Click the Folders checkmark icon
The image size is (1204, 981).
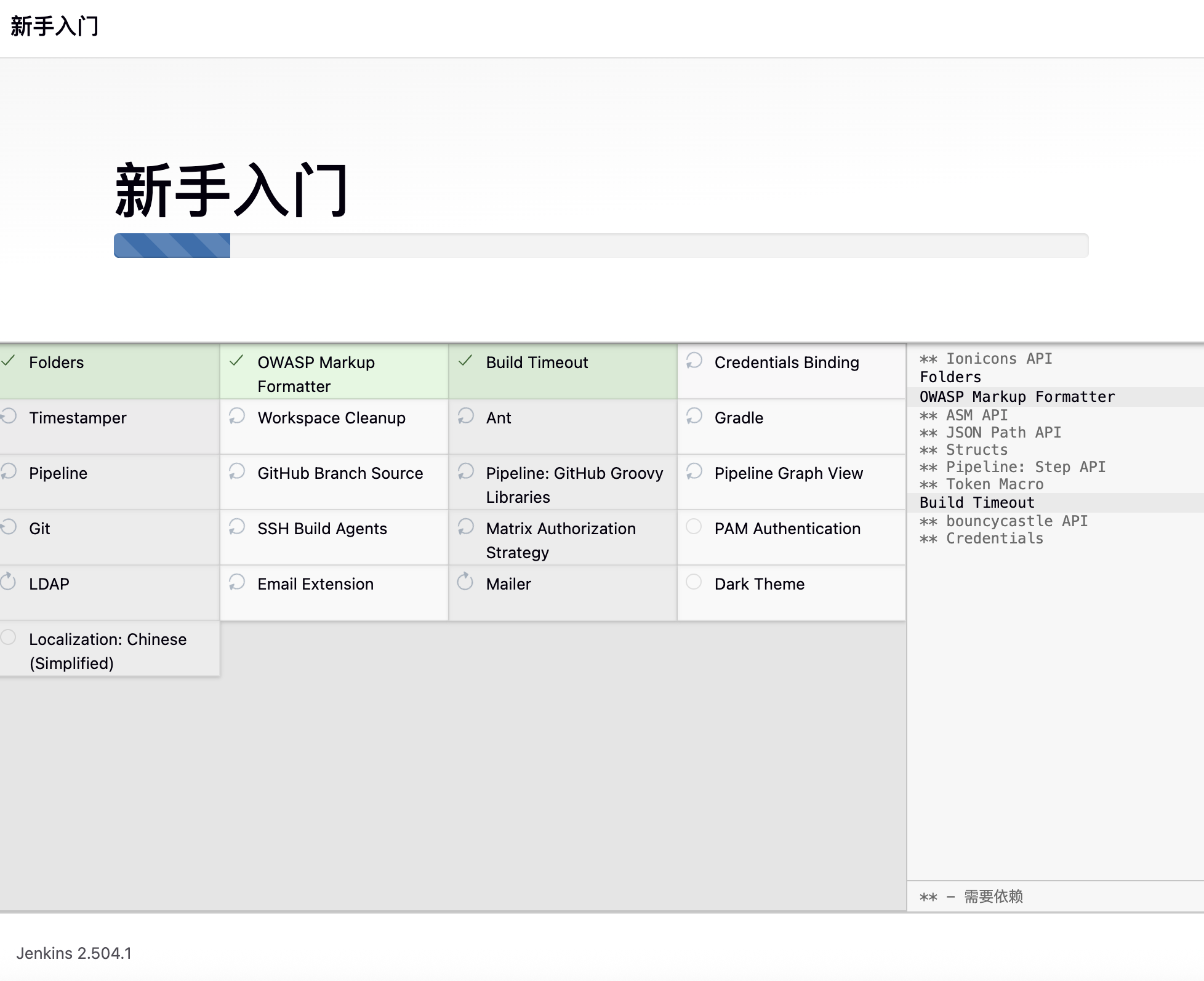pyautogui.click(x=8, y=361)
